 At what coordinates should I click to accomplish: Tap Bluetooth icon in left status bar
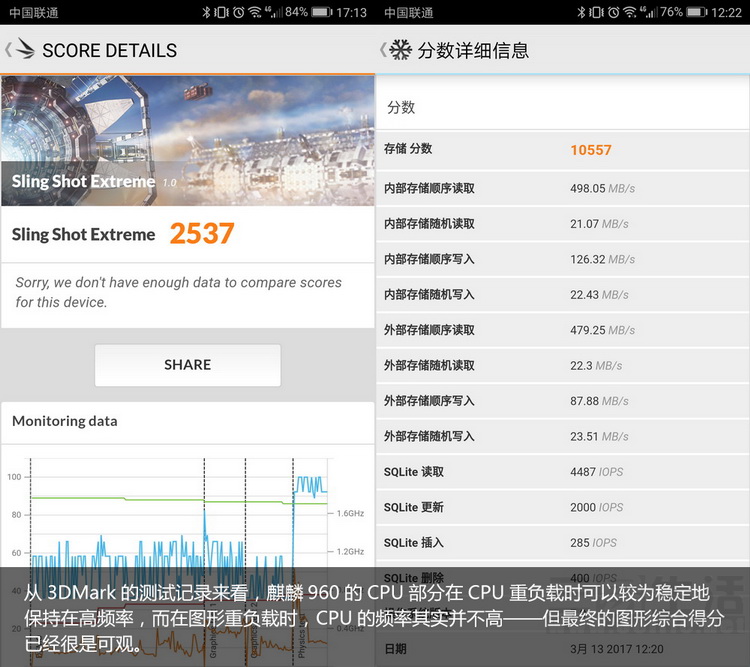click(206, 13)
